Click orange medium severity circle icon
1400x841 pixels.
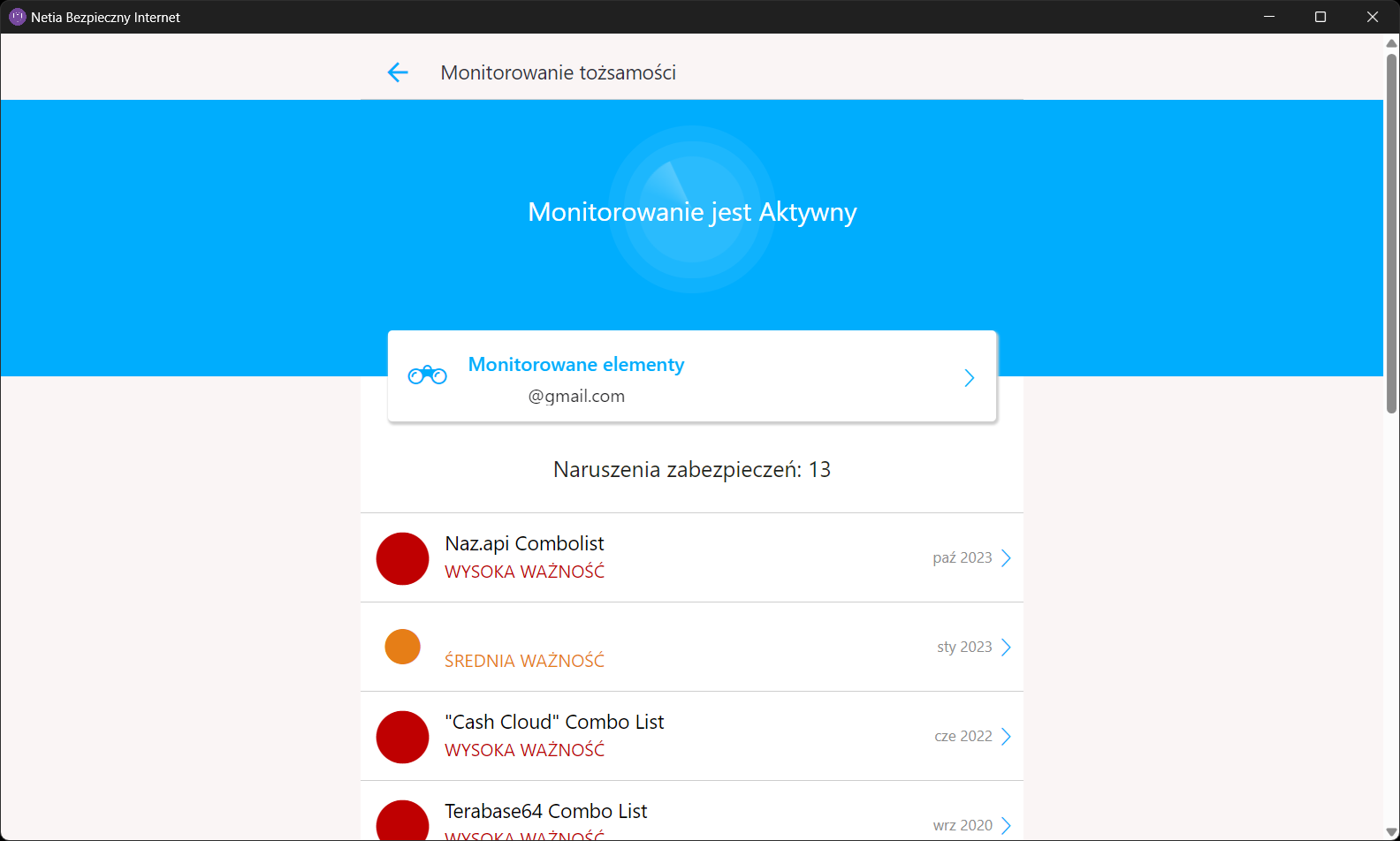[x=402, y=647]
